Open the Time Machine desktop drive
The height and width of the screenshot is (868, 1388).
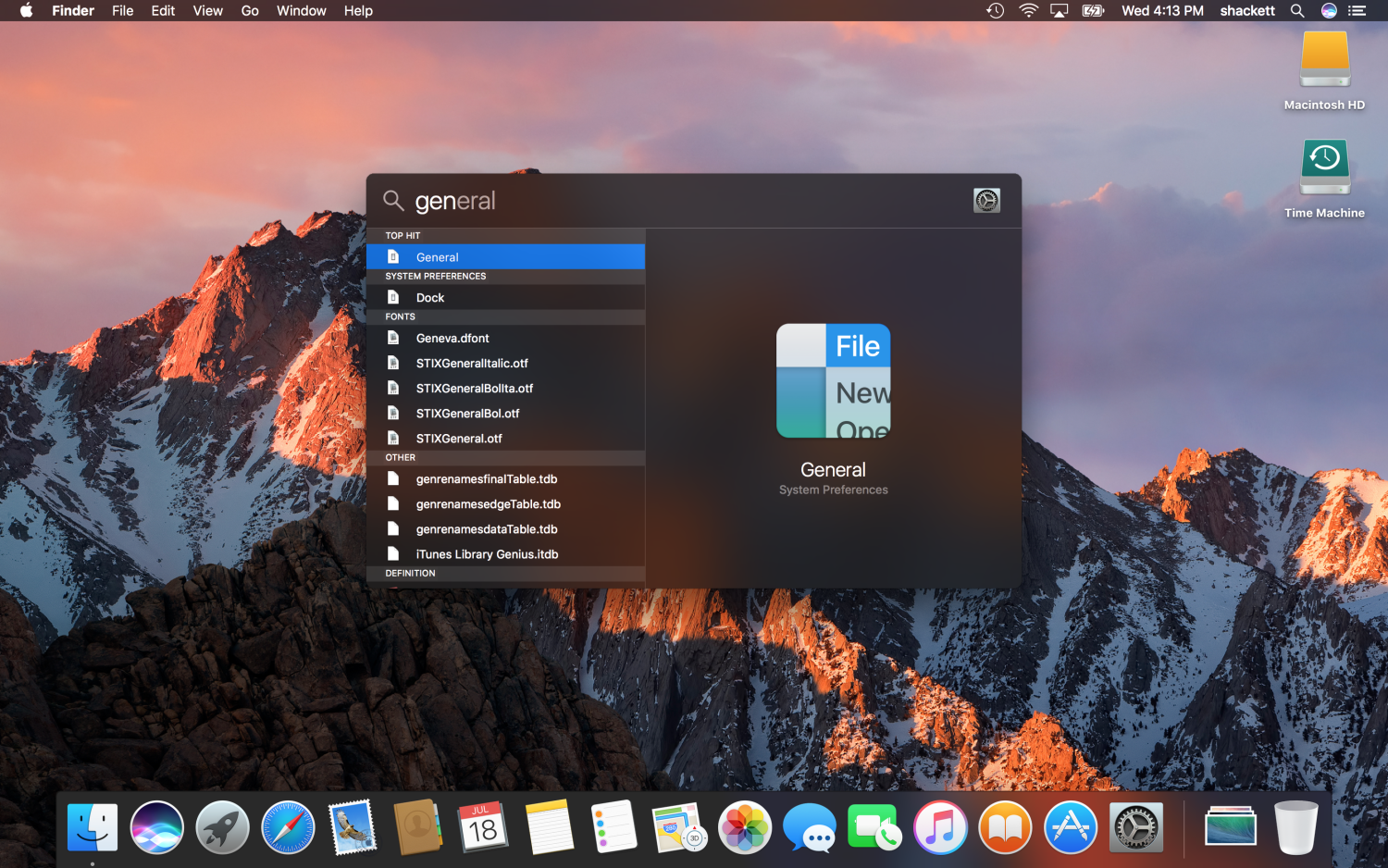click(x=1324, y=168)
